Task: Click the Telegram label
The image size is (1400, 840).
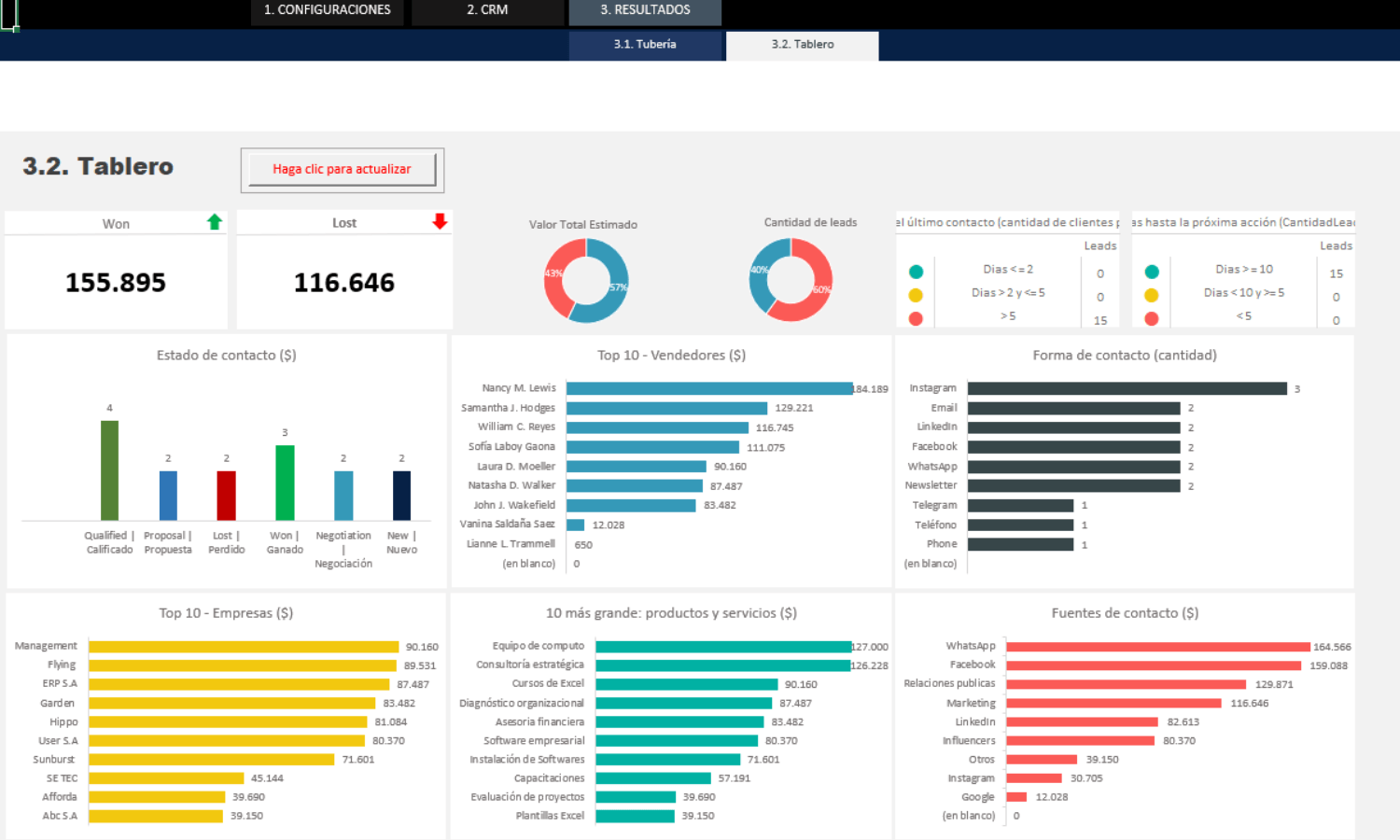Action: pyautogui.click(x=934, y=505)
